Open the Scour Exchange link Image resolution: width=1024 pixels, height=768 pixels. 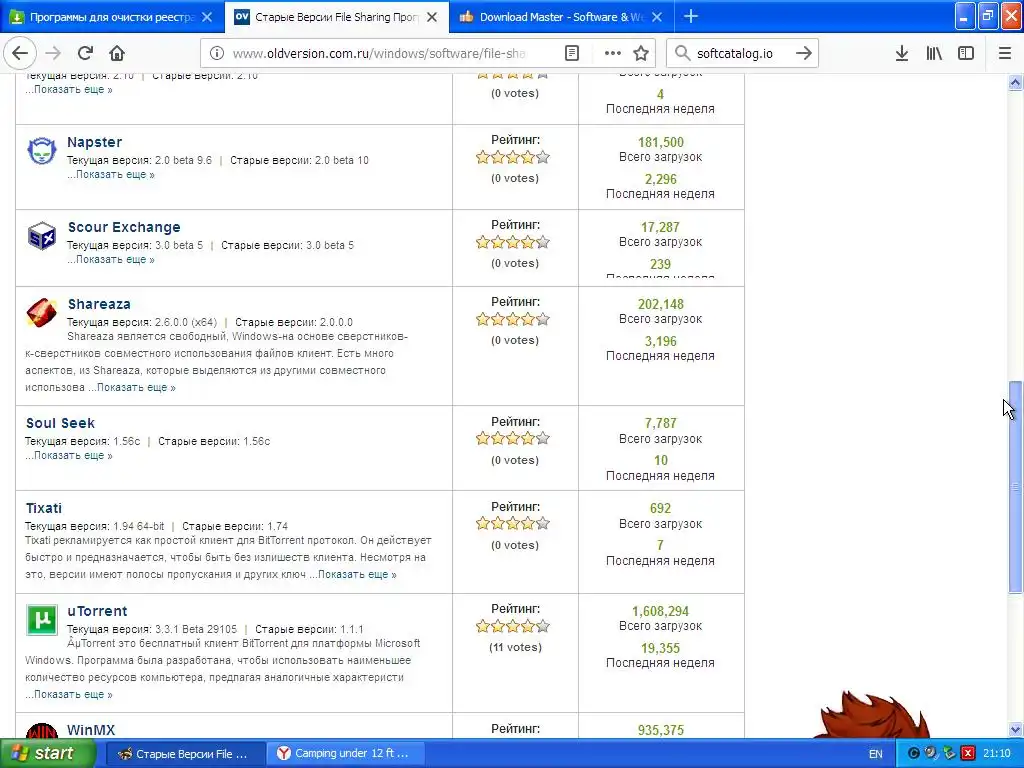tap(124, 227)
